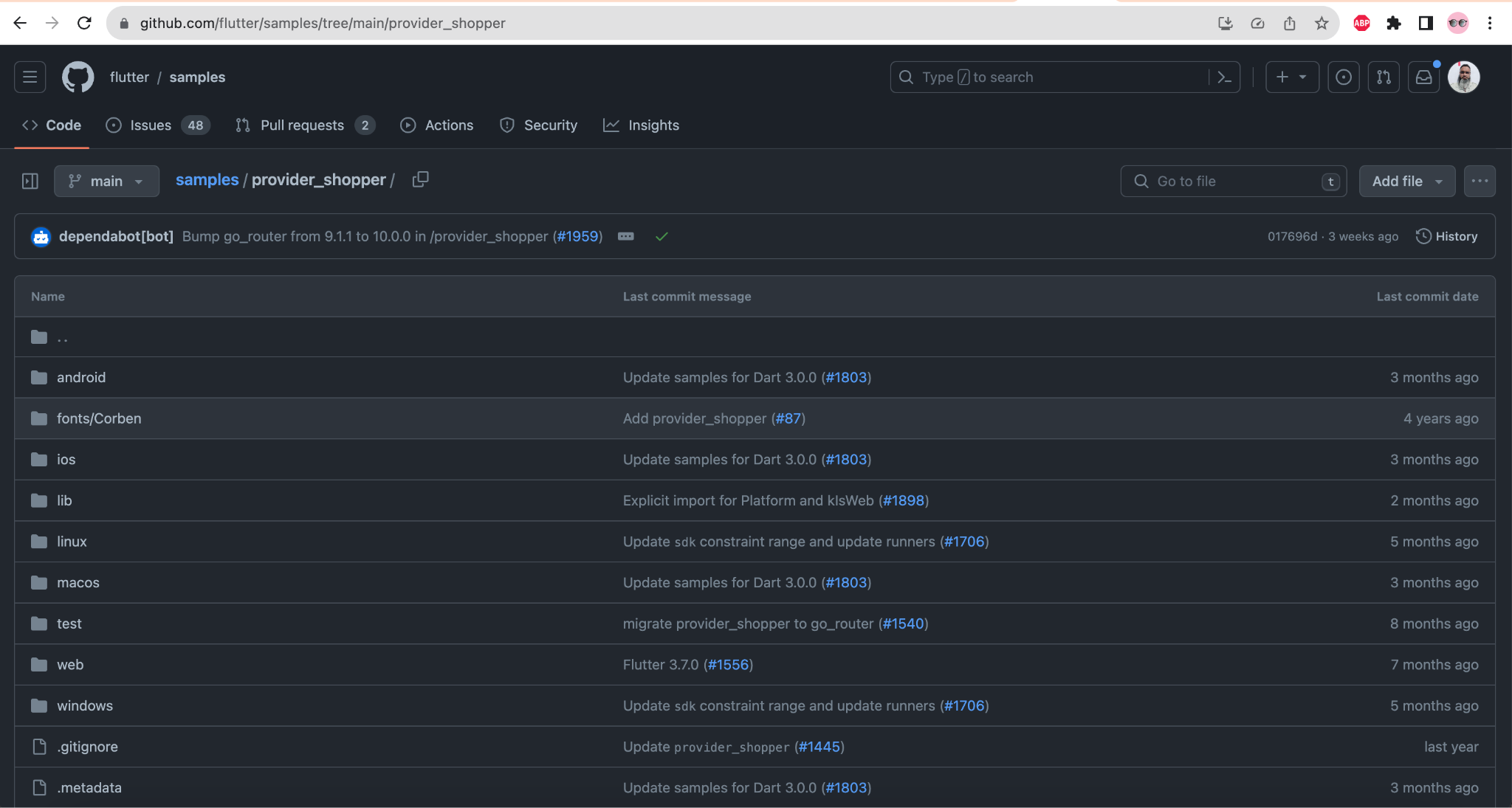The height and width of the screenshot is (808, 1512).
Task: Open the commit History link
Action: tap(1446, 236)
